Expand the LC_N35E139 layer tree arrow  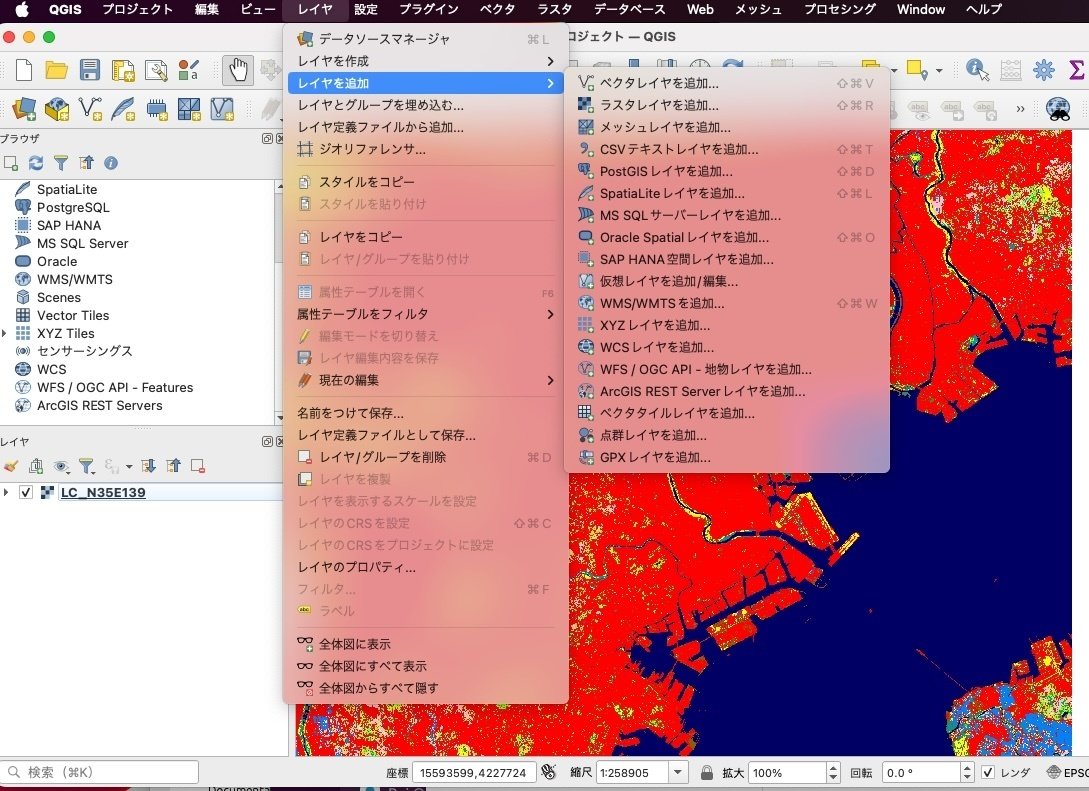6,492
